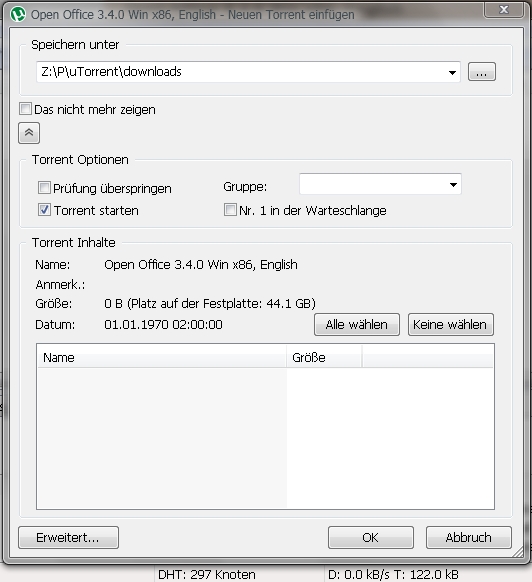
Task: Click torrent name 'Open Office 3.4.0 Win x86, English'
Action: coord(201,265)
